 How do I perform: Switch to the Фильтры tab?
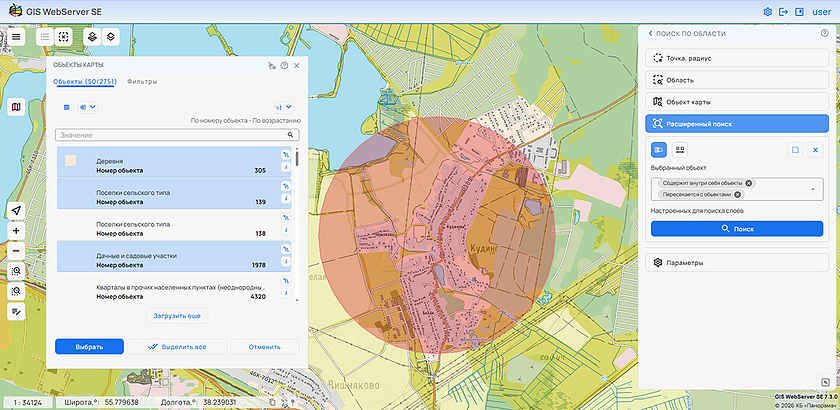click(142, 81)
